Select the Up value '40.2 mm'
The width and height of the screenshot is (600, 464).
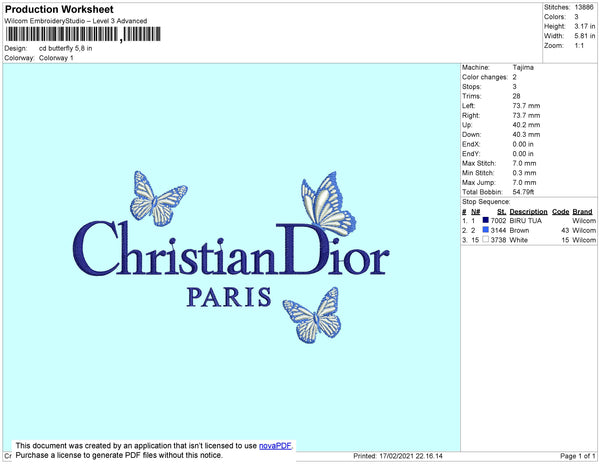click(x=526, y=125)
